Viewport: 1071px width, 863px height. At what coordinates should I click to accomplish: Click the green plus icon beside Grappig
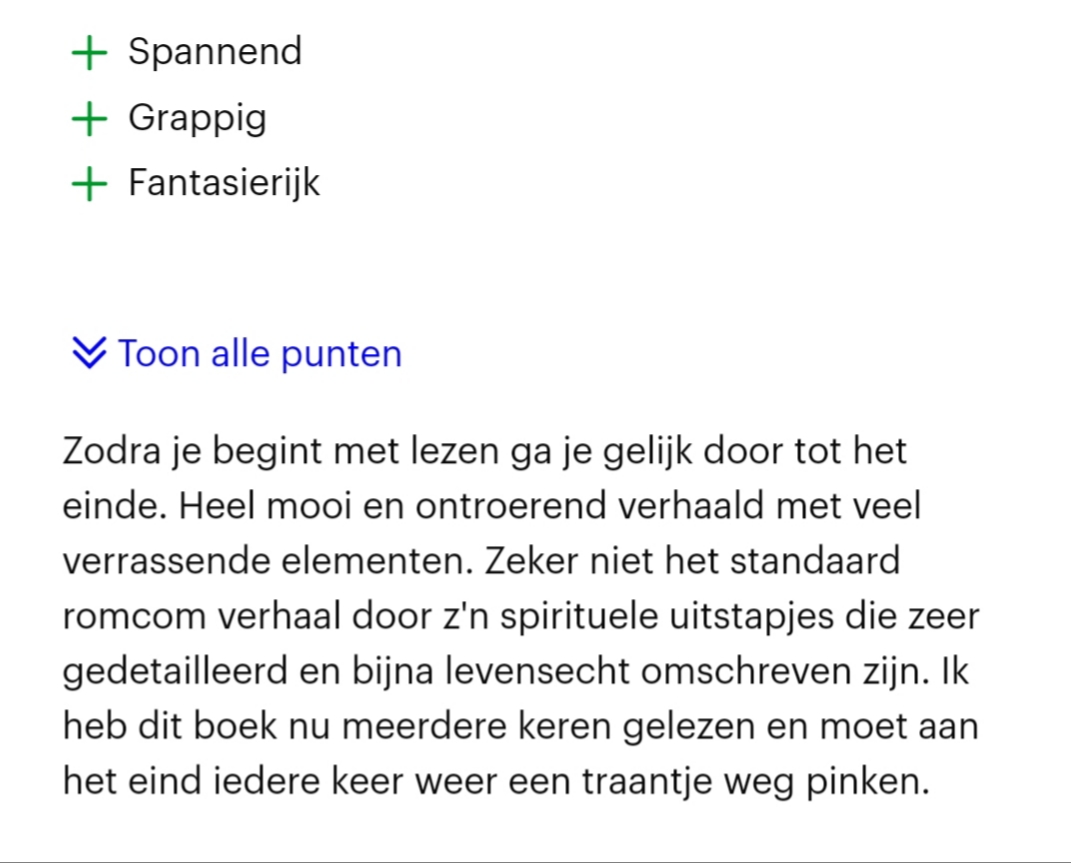point(89,118)
